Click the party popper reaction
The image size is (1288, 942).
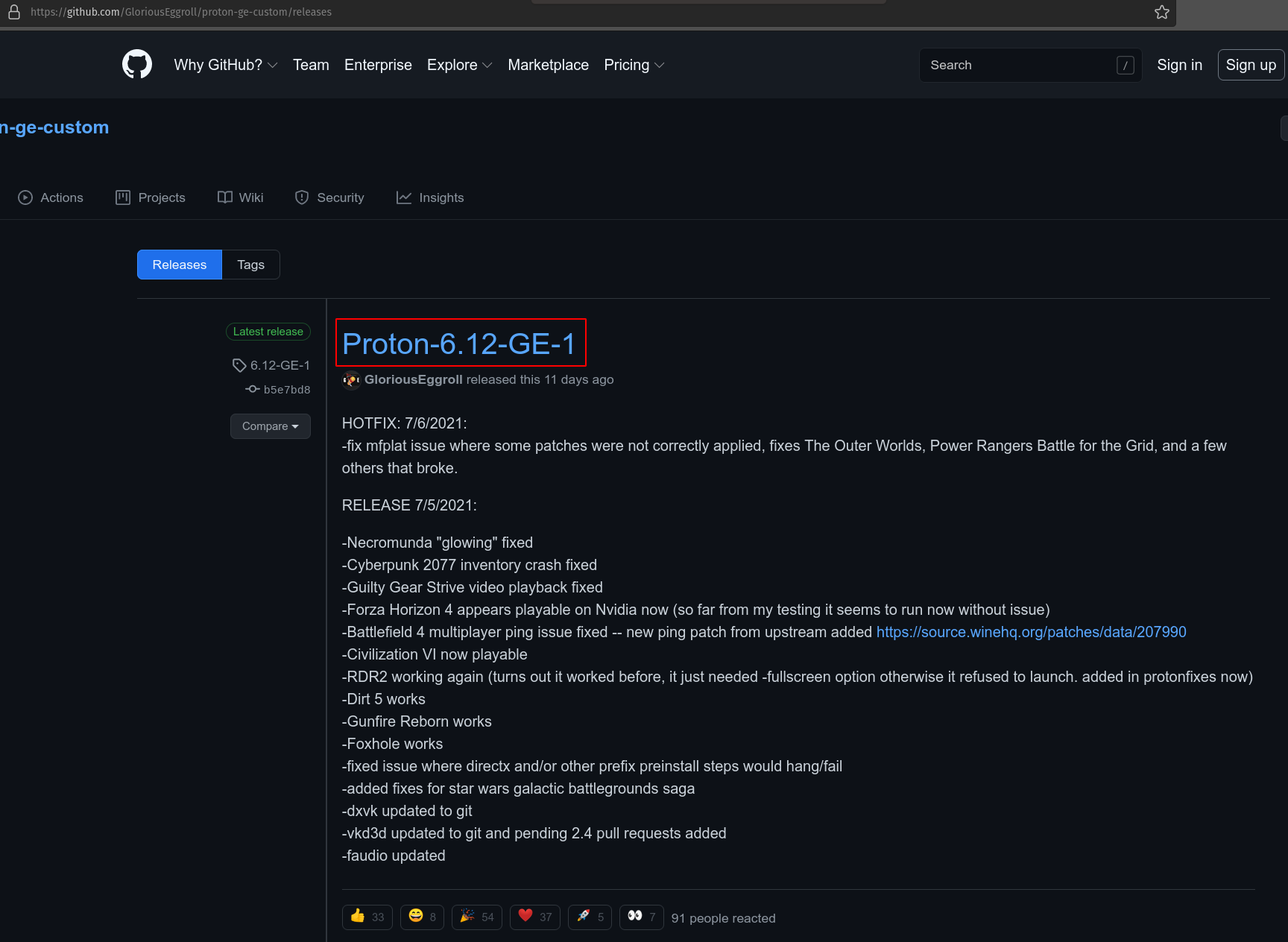[477, 917]
